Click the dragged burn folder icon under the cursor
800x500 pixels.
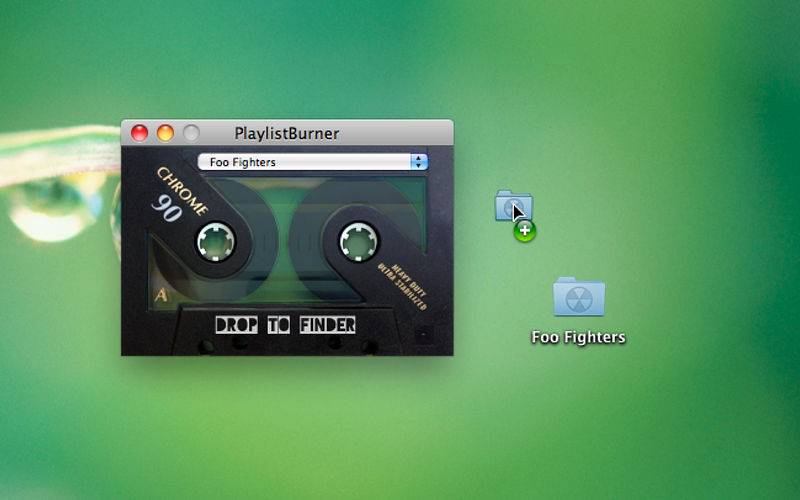click(514, 206)
